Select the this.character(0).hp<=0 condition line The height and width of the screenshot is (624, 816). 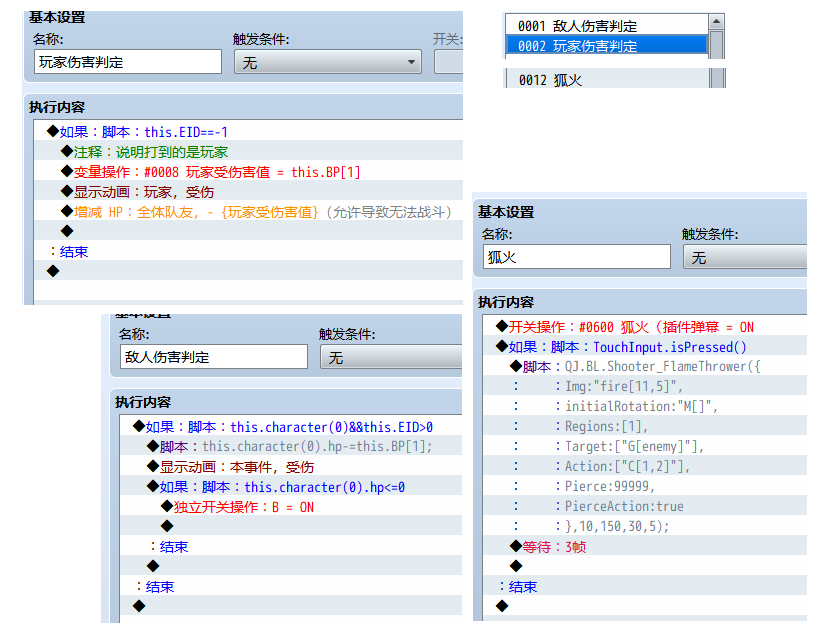[x=291, y=487]
